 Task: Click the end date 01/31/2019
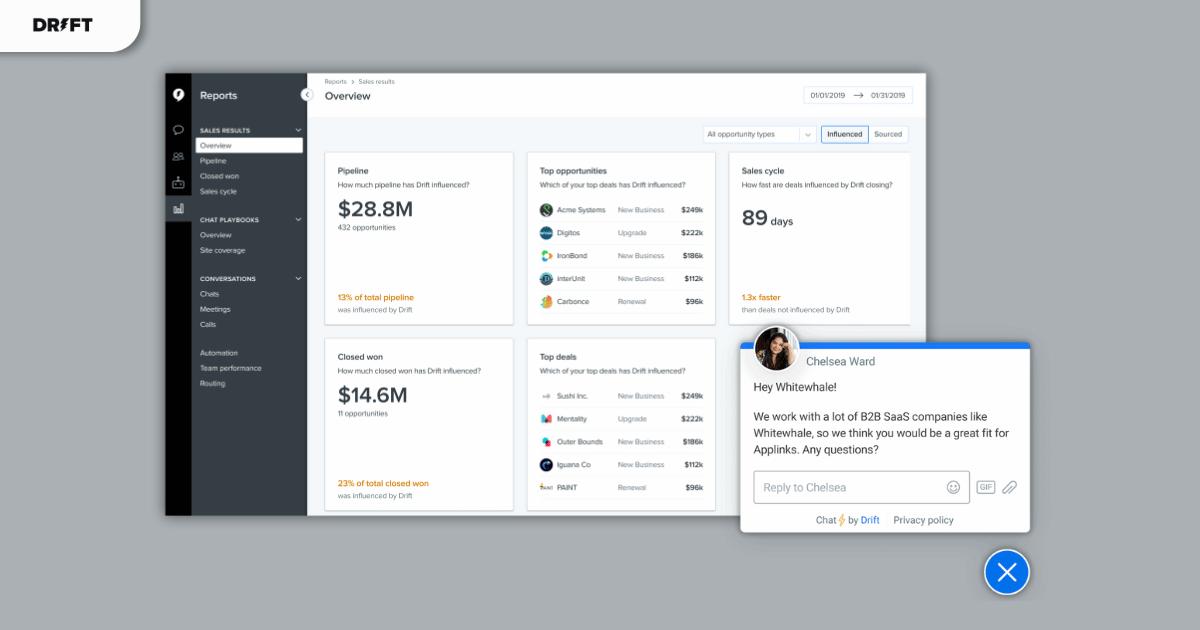(x=888, y=95)
